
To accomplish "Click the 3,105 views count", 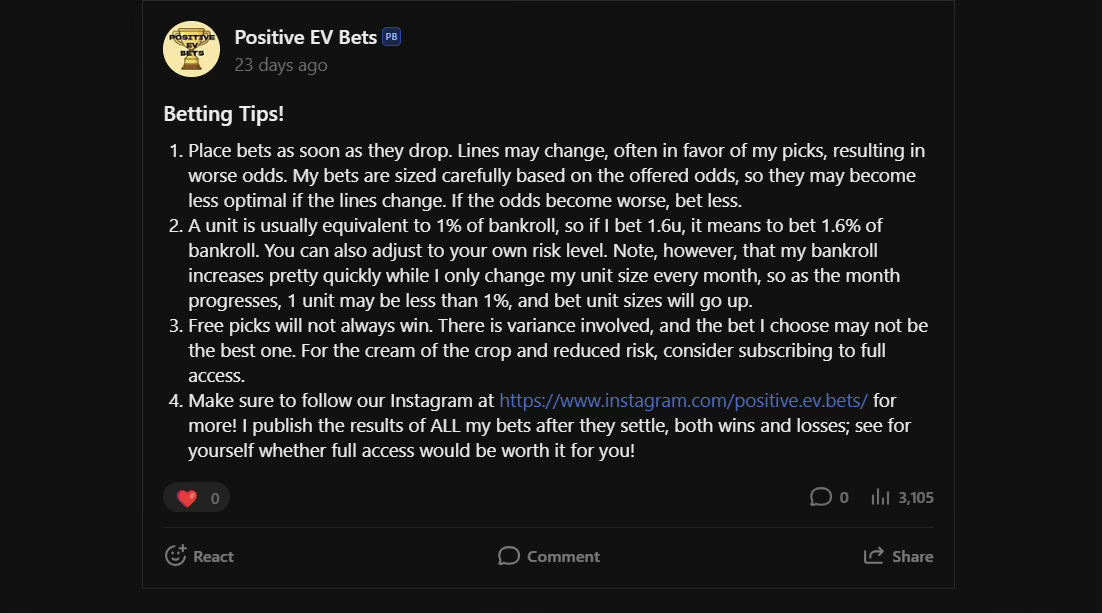I will click(x=916, y=497).
